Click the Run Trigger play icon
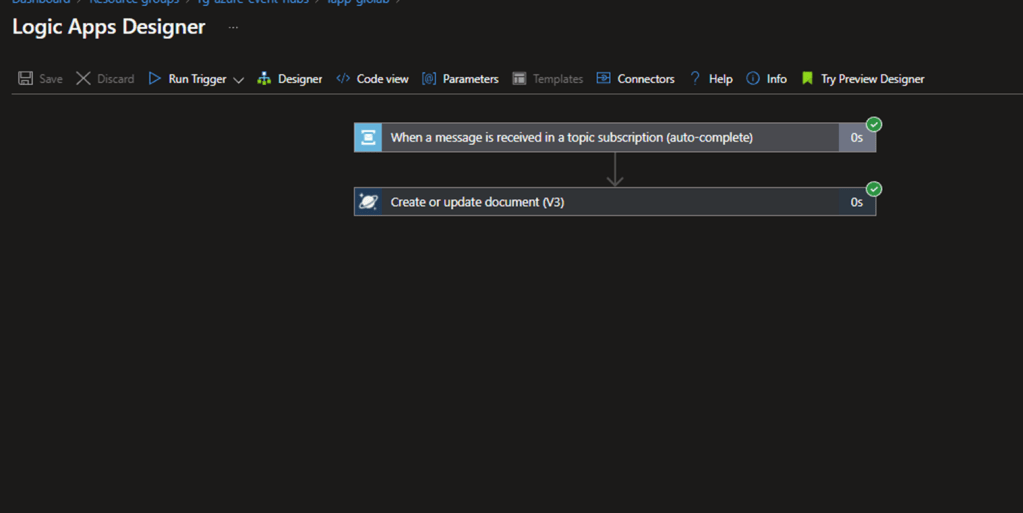1023x513 pixels. point(155,79)
